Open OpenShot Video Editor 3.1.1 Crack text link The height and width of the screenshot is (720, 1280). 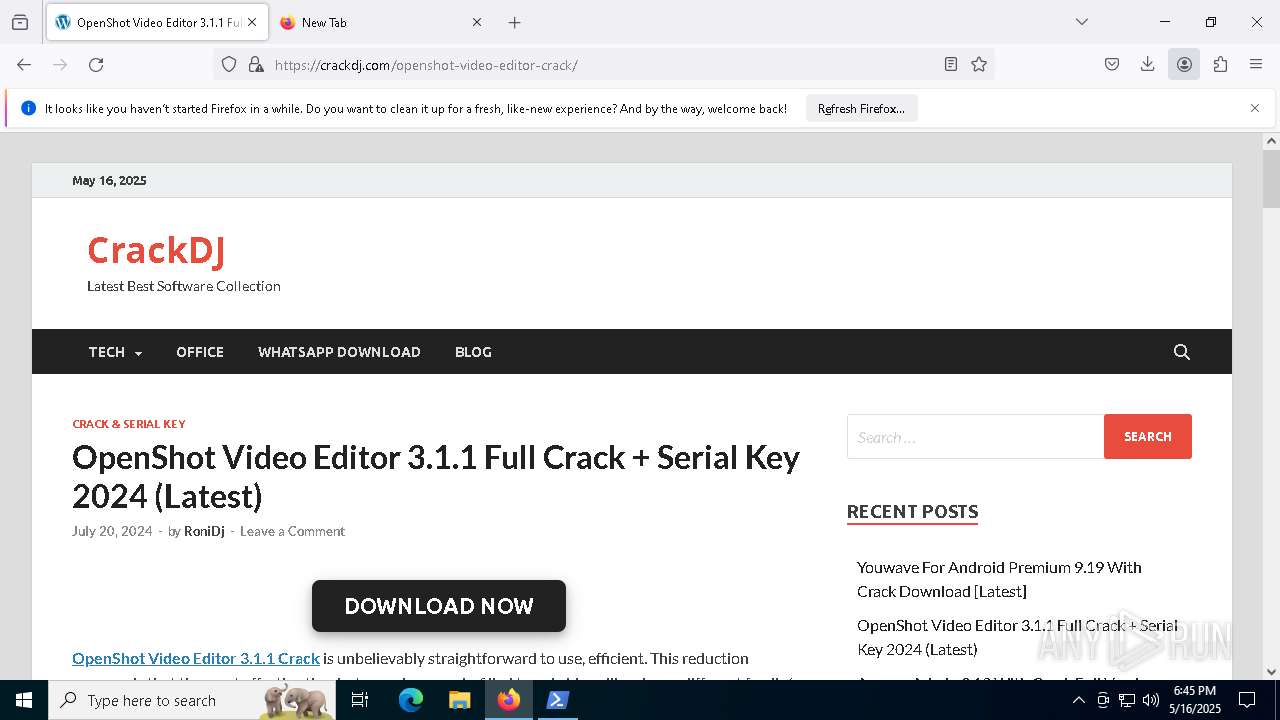(196, 658)
